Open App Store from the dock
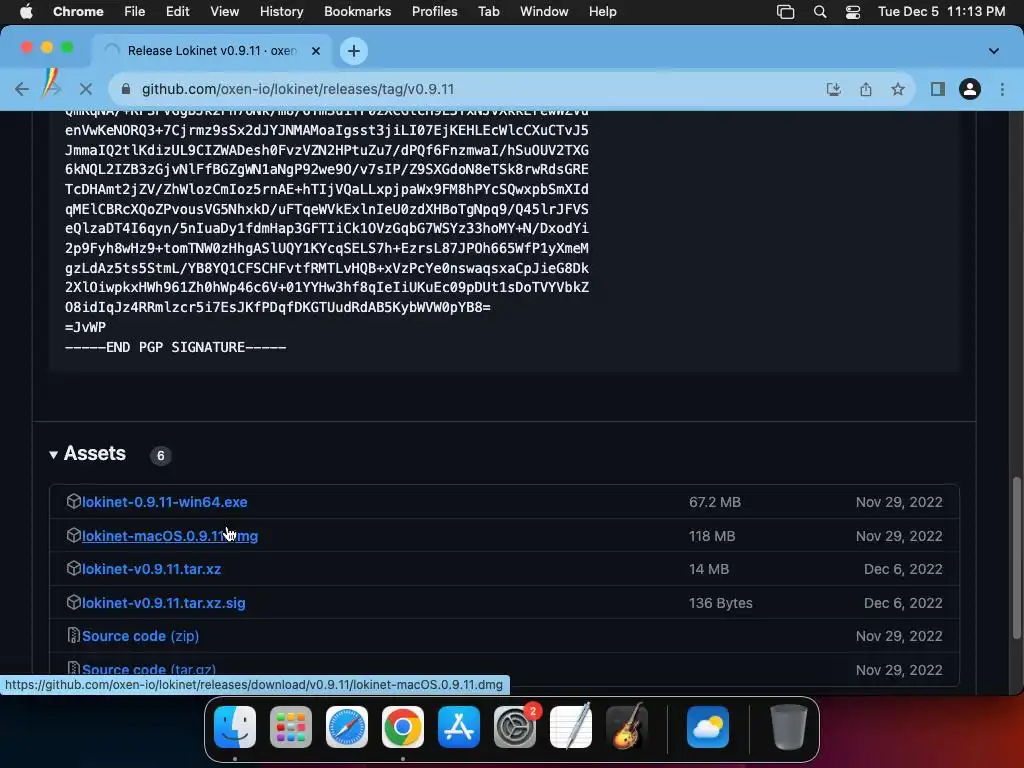This screenshot has width=1024, height=768. pos(458,726)
